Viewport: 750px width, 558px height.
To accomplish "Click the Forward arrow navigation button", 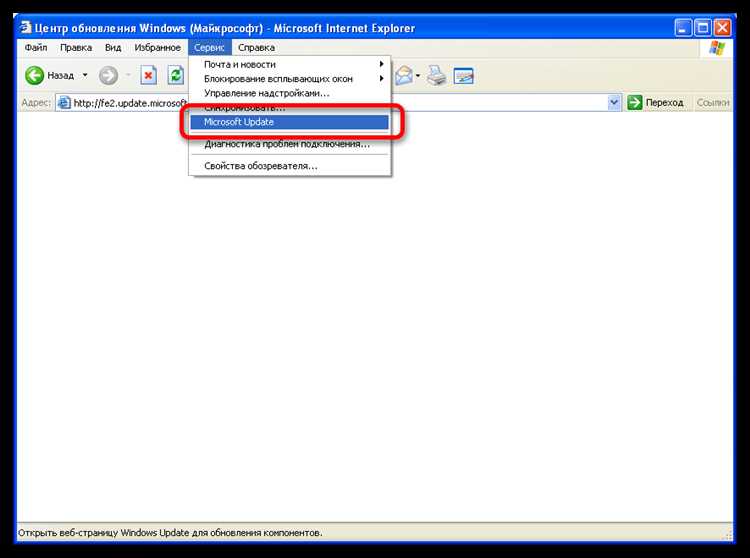I will tap(108, 75).
